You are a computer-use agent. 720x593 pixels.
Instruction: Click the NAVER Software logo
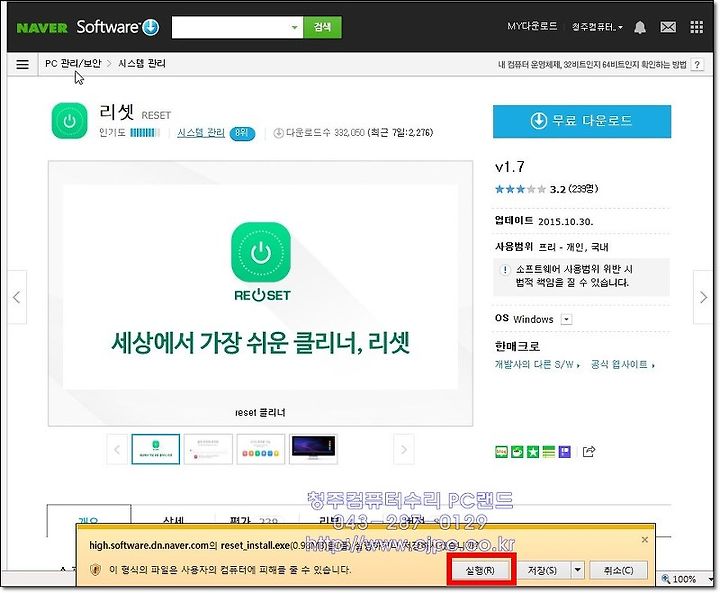point(88,27)
